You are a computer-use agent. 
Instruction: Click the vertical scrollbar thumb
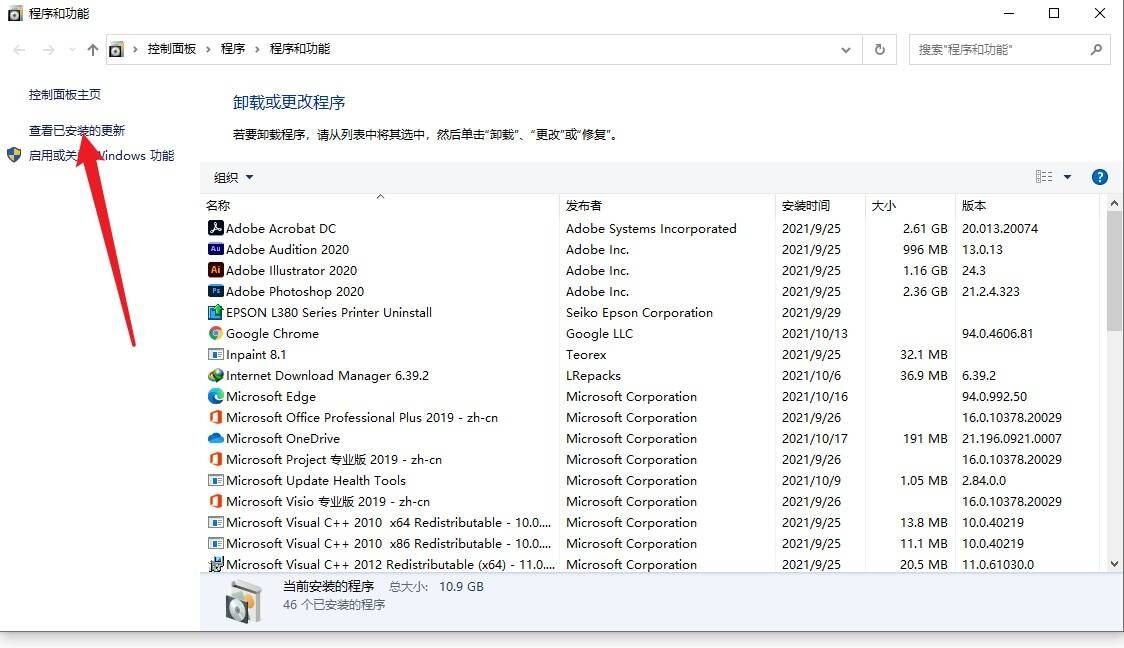[x=1114, y=271]
